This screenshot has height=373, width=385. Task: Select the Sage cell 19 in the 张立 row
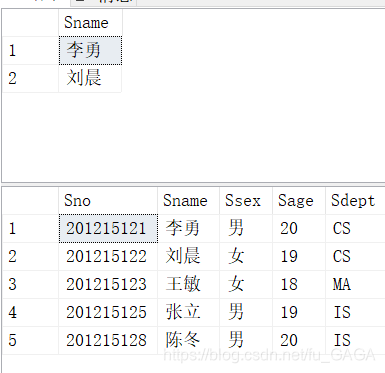coord(299,312)
